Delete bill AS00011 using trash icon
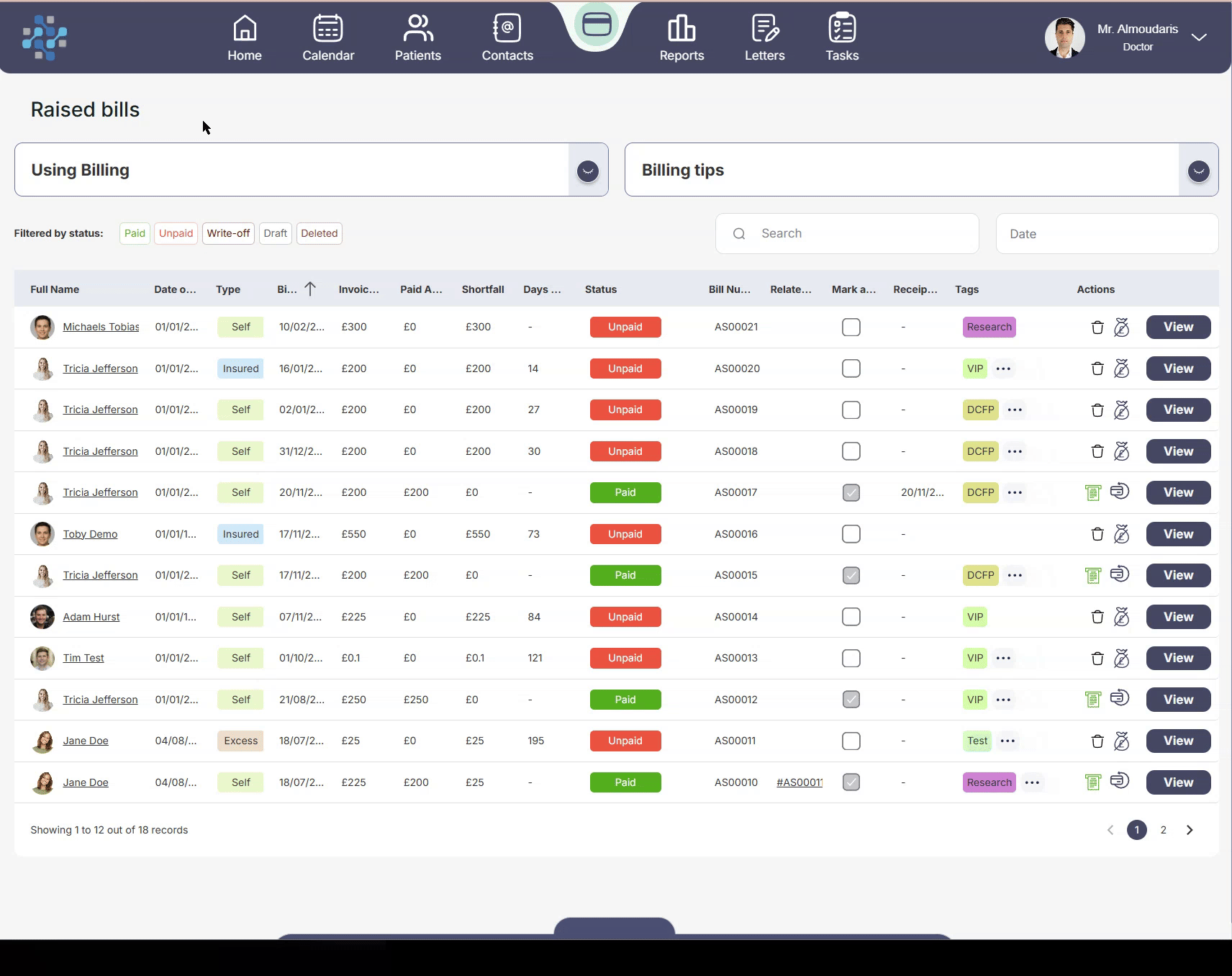Screen dimensions: 1232x976 (x=1097, y=741)
